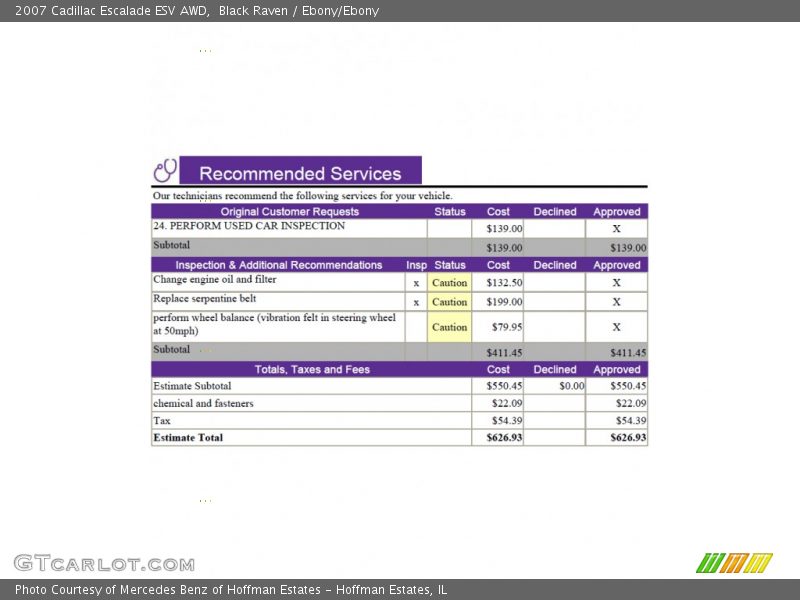The width and height of the screenshot is (800, 600).
Task: Select the perform wheel balance description
Action: coord(274,324)
